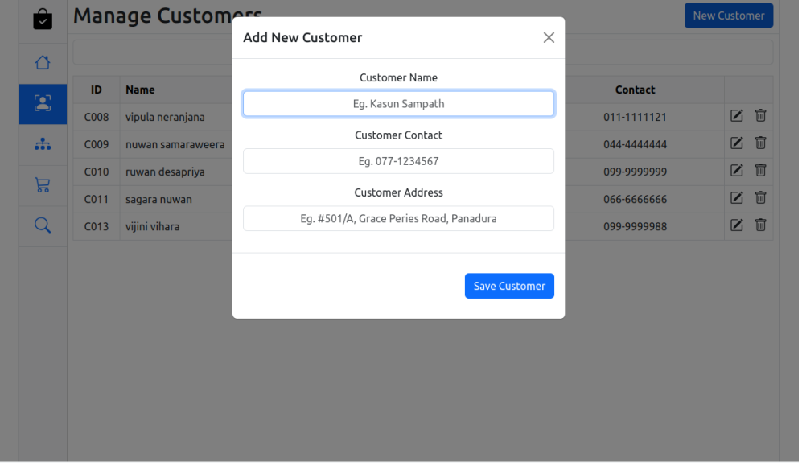Focus the Customer Name input field

click(x=398, y=104)
